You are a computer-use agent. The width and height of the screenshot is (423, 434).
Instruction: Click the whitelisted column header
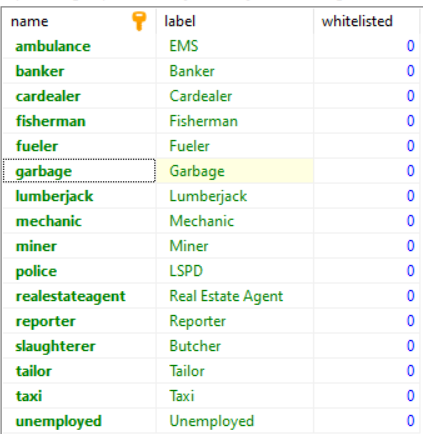[367, 21]
